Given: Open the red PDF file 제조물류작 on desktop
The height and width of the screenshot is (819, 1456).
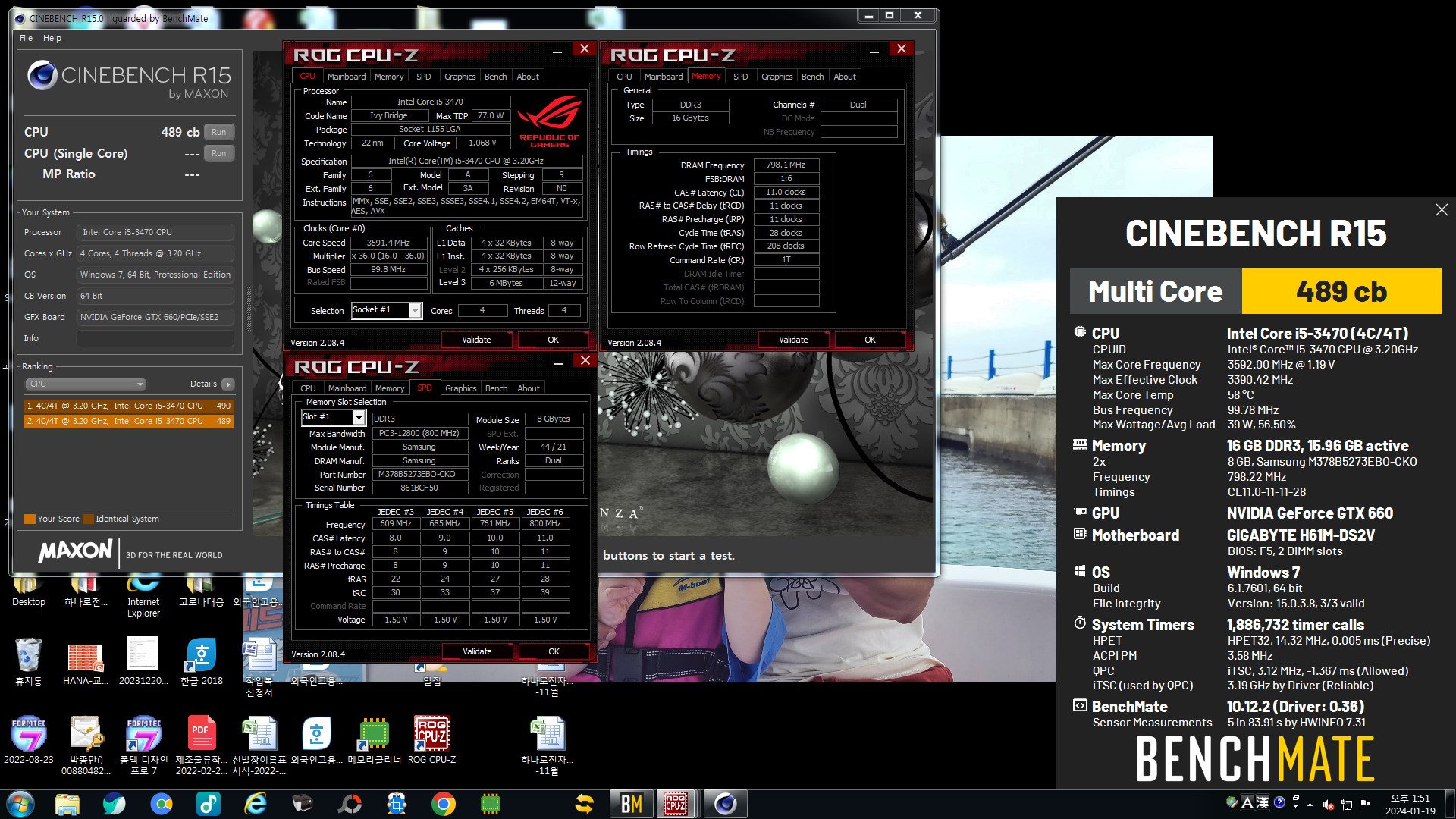Looking at the screenshot, I should pos(201,745).
